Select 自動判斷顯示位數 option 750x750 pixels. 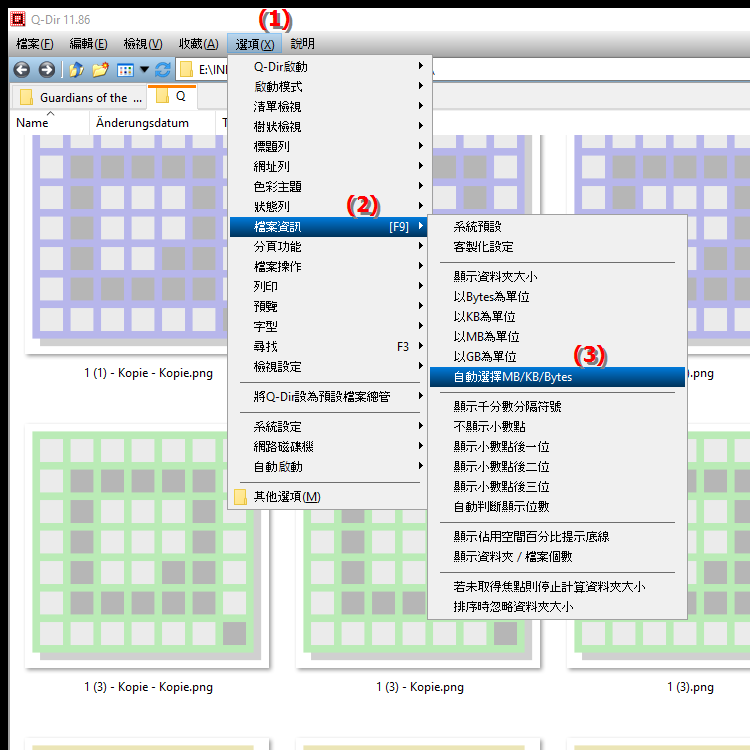557,507
